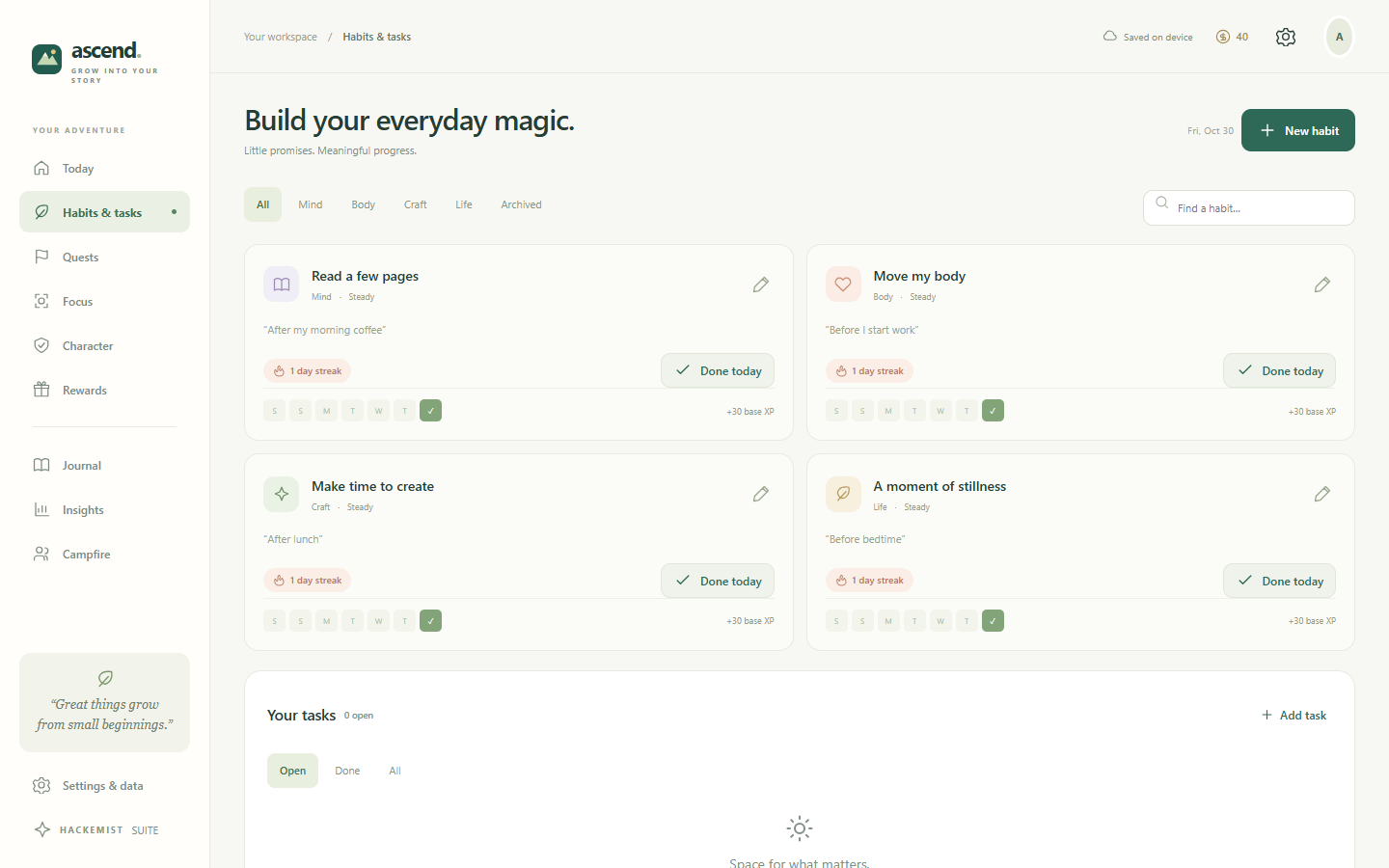The height and width of the screenshot is (868, 1389).
Task: Edit the Make time to create habit
Action: 761,494
